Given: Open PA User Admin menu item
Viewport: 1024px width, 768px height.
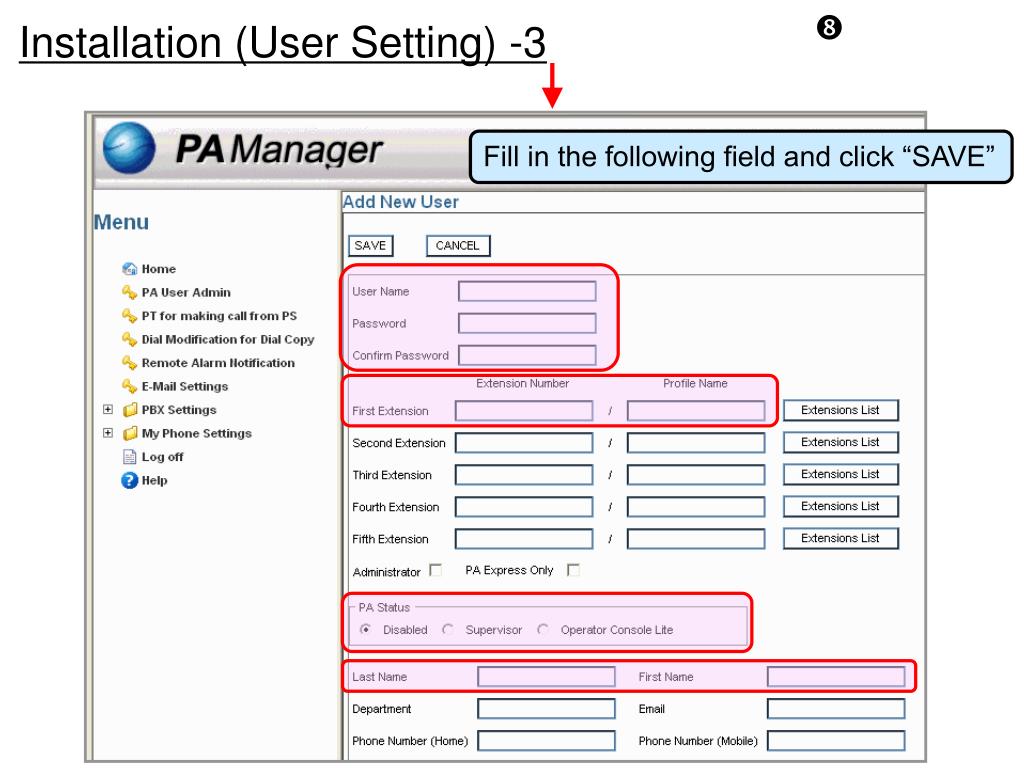Looking at the screenshot, I should pos(186,292).
